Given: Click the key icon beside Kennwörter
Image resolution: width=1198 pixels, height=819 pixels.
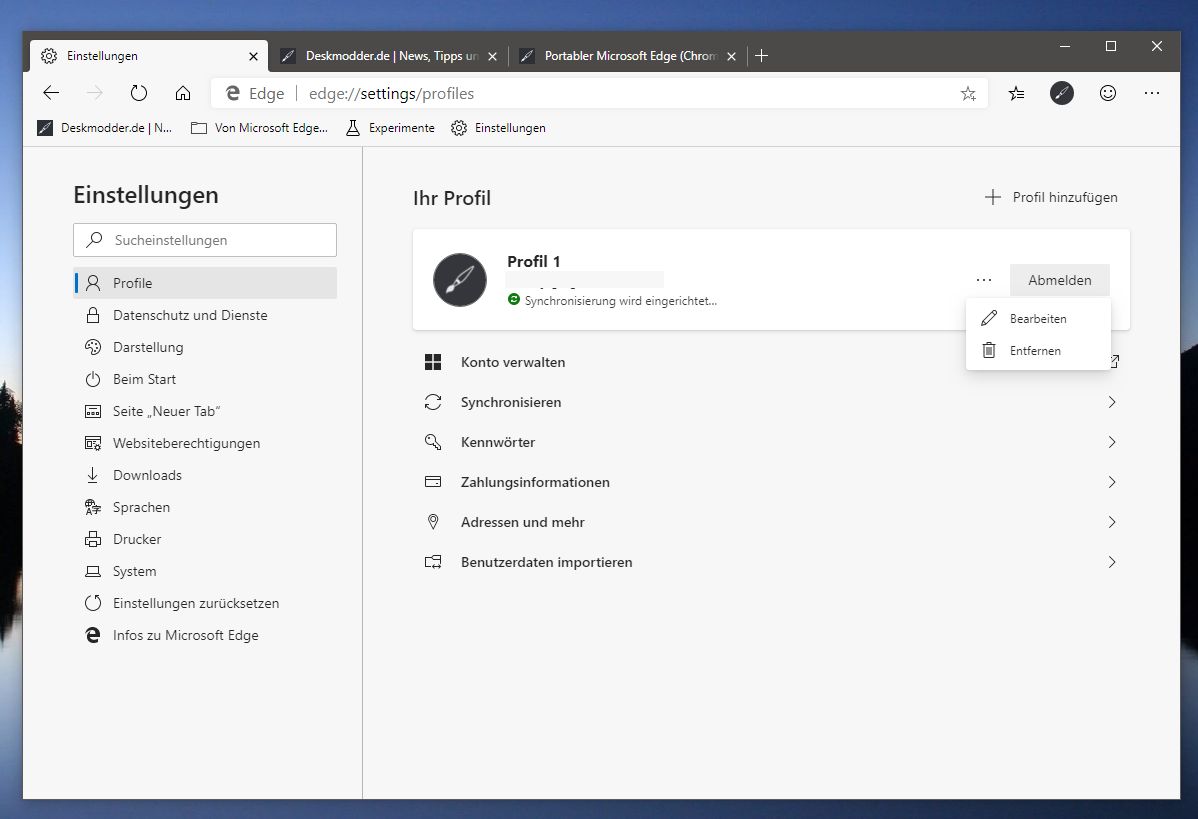Looking at the screenshot, I should coord(432,442).
